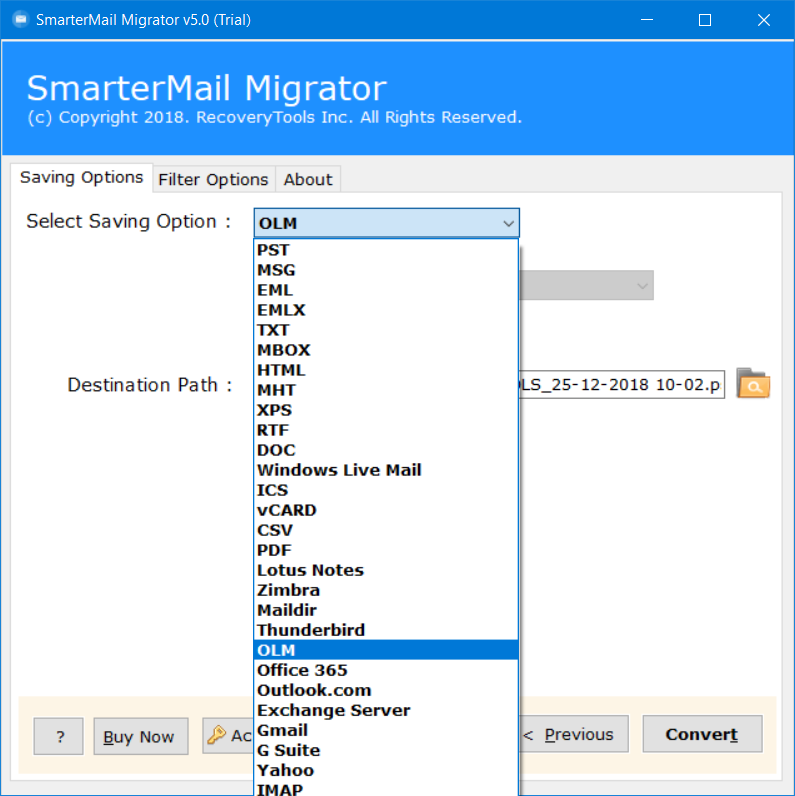This screenshot has width=795, height=796.
Task: Open the Filter Options tab
Action: click(x=213, y=180)
